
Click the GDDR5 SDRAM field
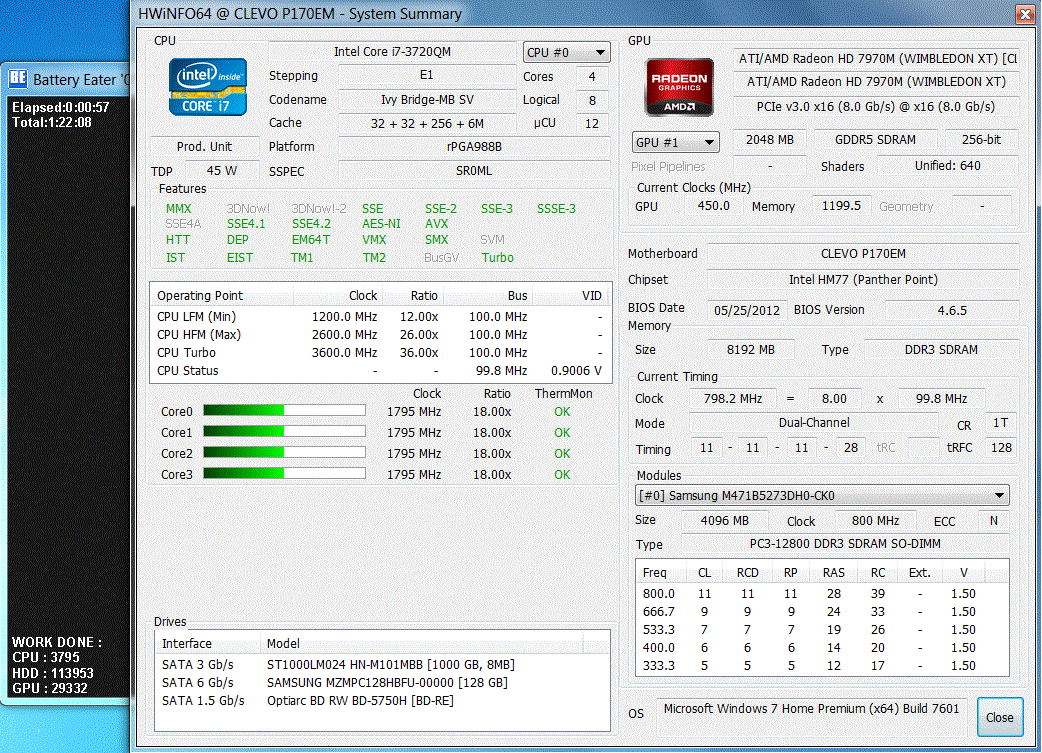click(875, 140)
